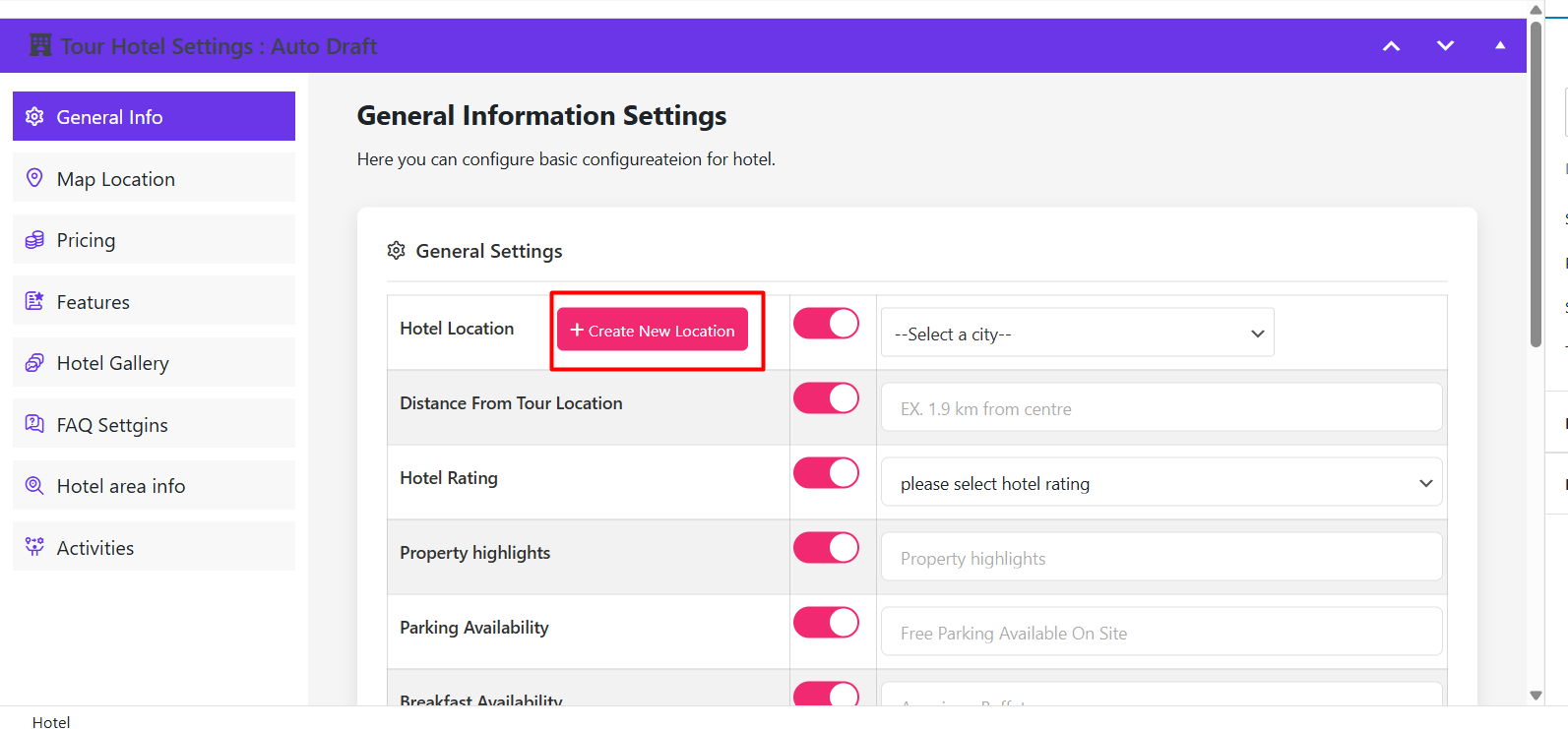Click the Features list icon
1568x729 pixels.
pyautogui.click(x=34, y=301)
